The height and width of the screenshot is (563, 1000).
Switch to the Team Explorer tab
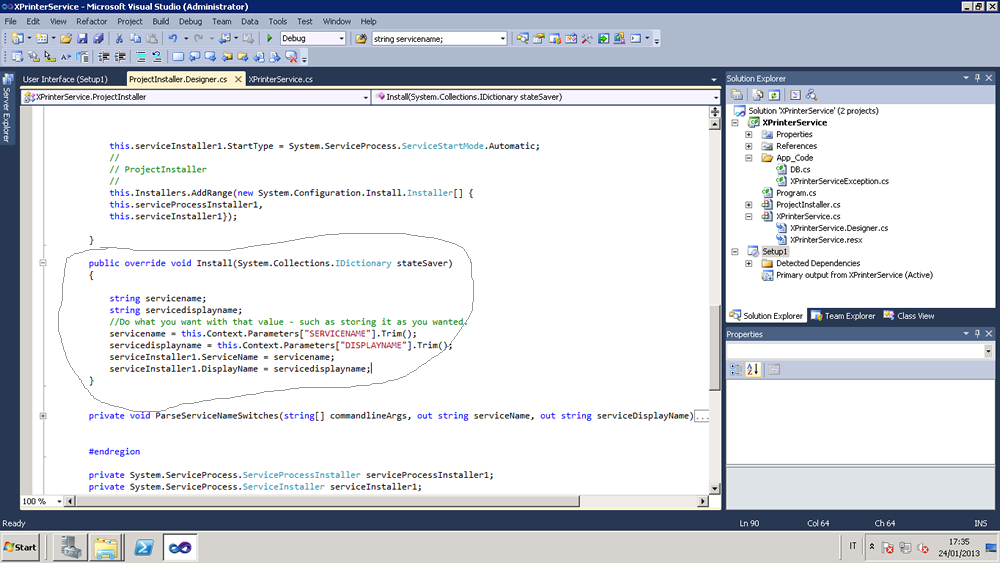pyautogui.click(x=843, y=316)
